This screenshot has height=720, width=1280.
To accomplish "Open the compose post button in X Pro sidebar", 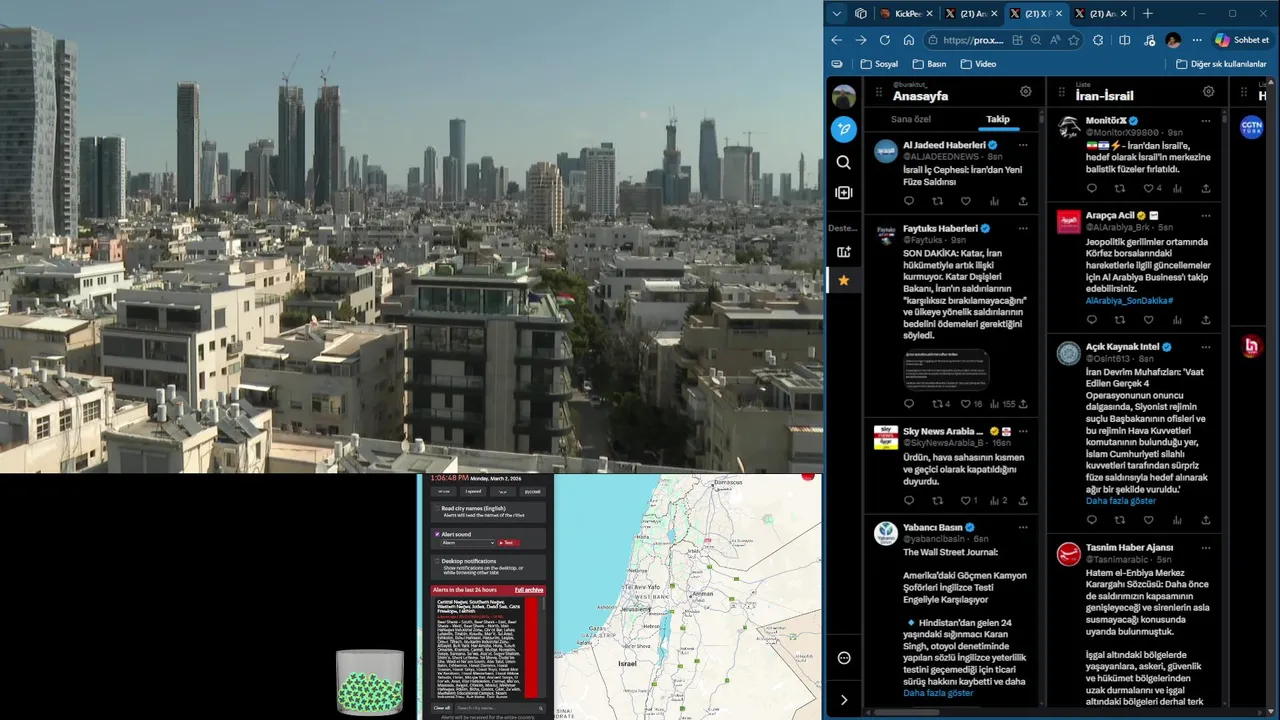I will coord(844,129).
